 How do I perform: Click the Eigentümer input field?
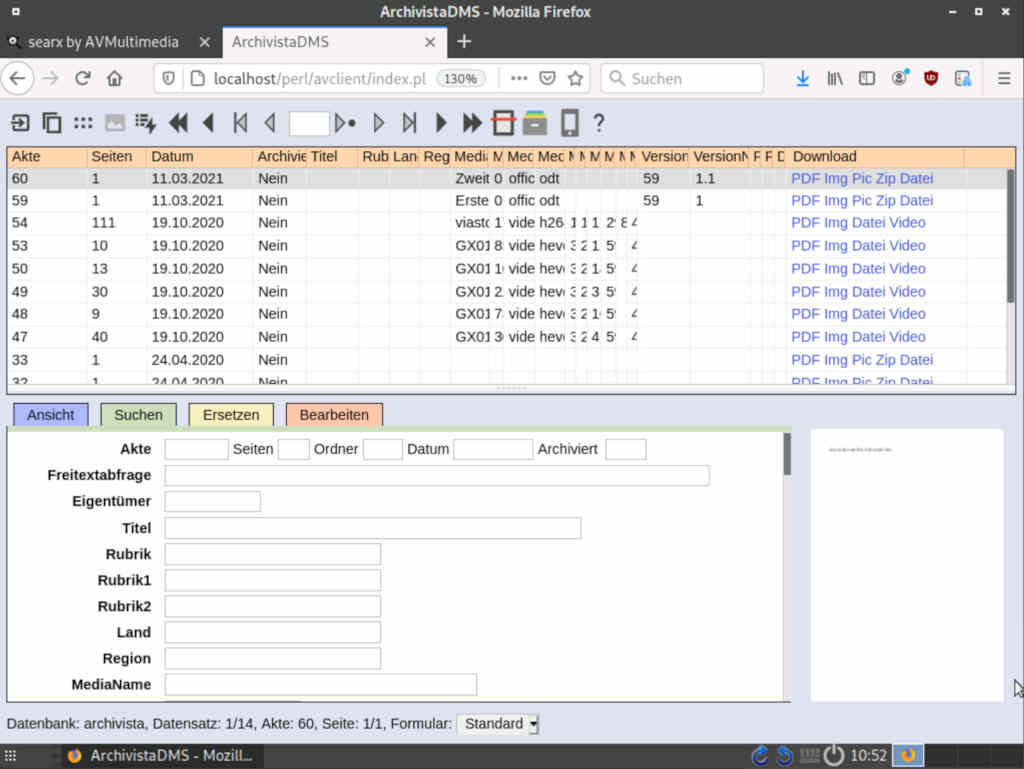click(x=212, y=501)
